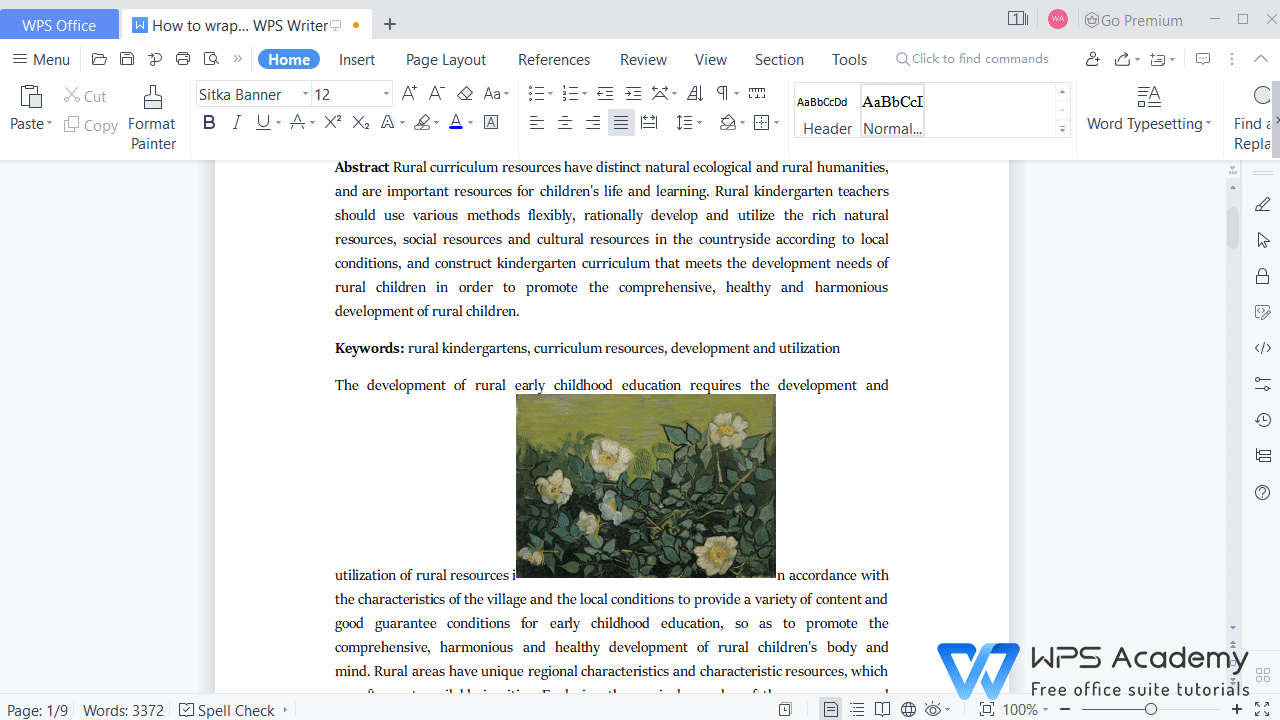Viewport: 1280px width, 720px height.
Task: Apply subscript formatting
Action: click(x=359, y=122)
